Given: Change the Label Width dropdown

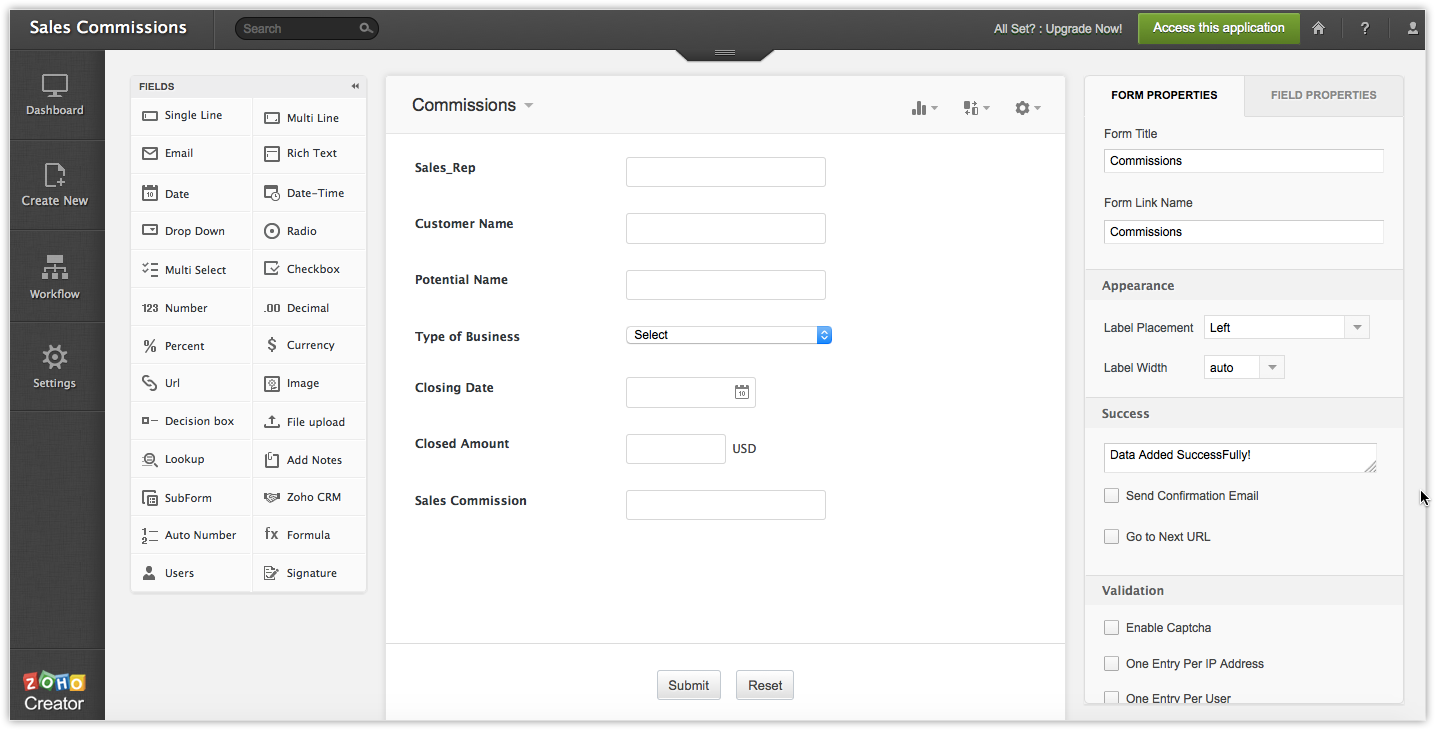Looking at the screenshot, I should (1244, 367).
